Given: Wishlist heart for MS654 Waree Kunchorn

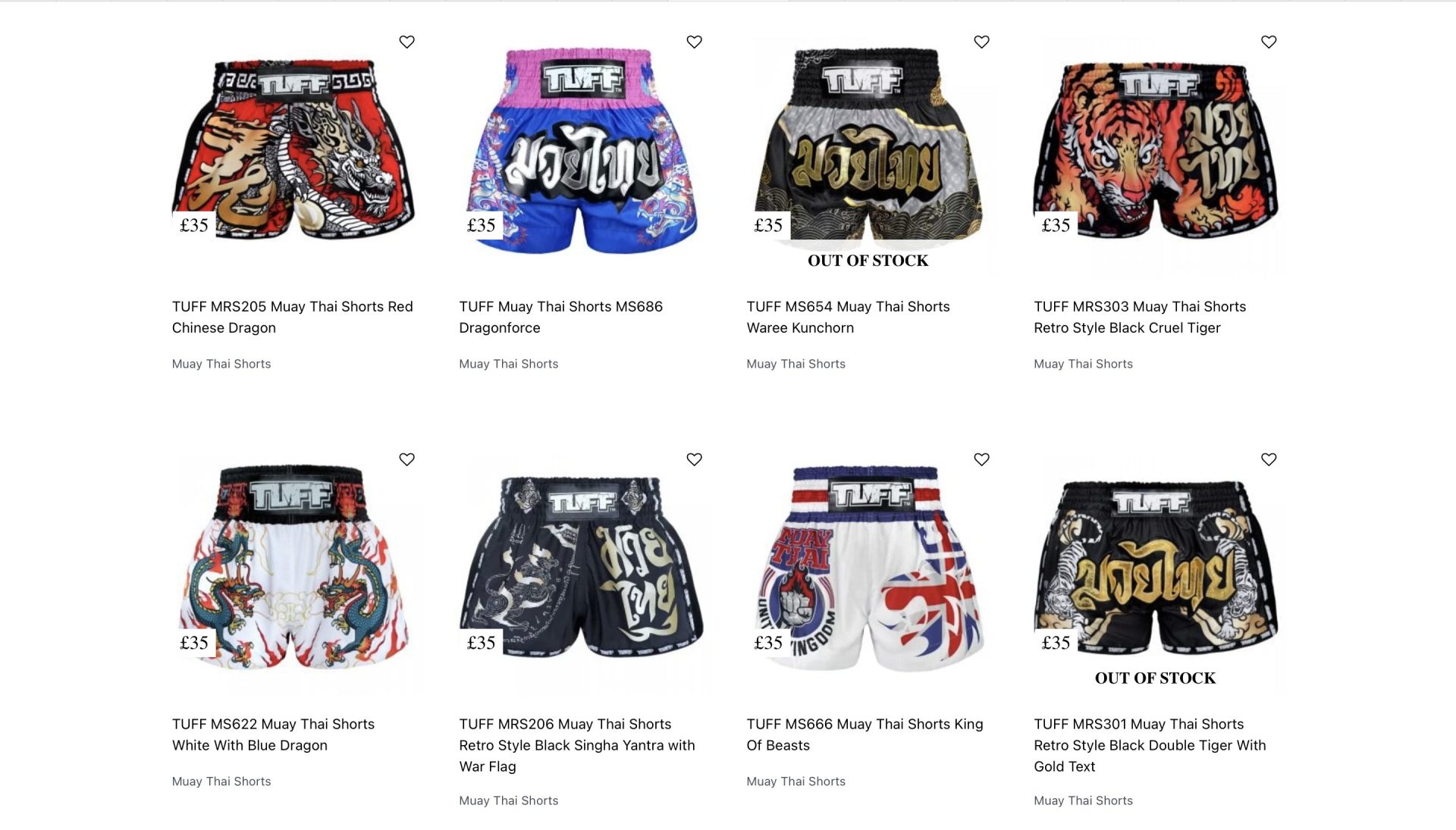Looking at the screenshot, I should (x=981, y=42).
